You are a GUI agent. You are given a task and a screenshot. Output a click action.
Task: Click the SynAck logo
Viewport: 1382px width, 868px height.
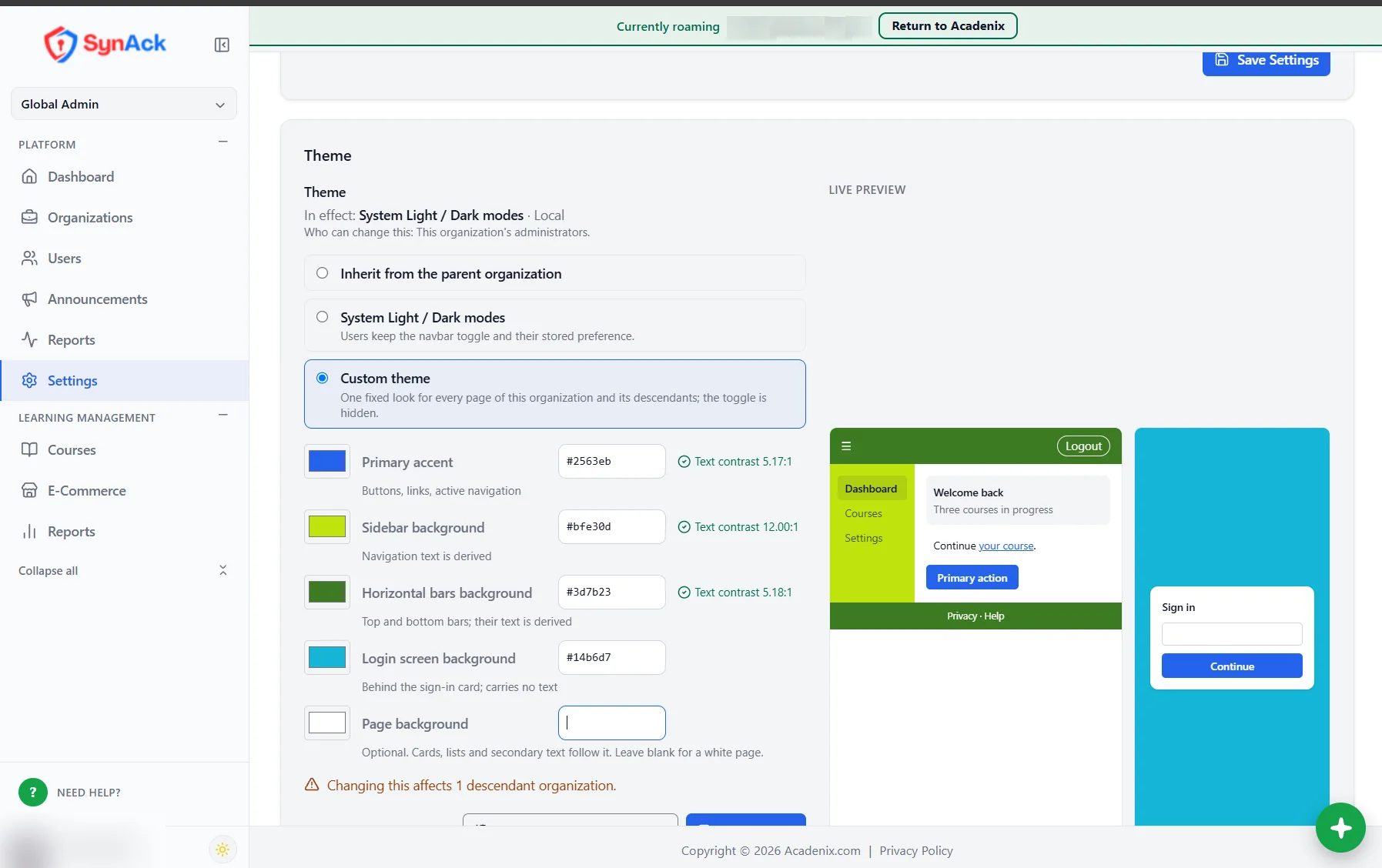coord(105,44)
